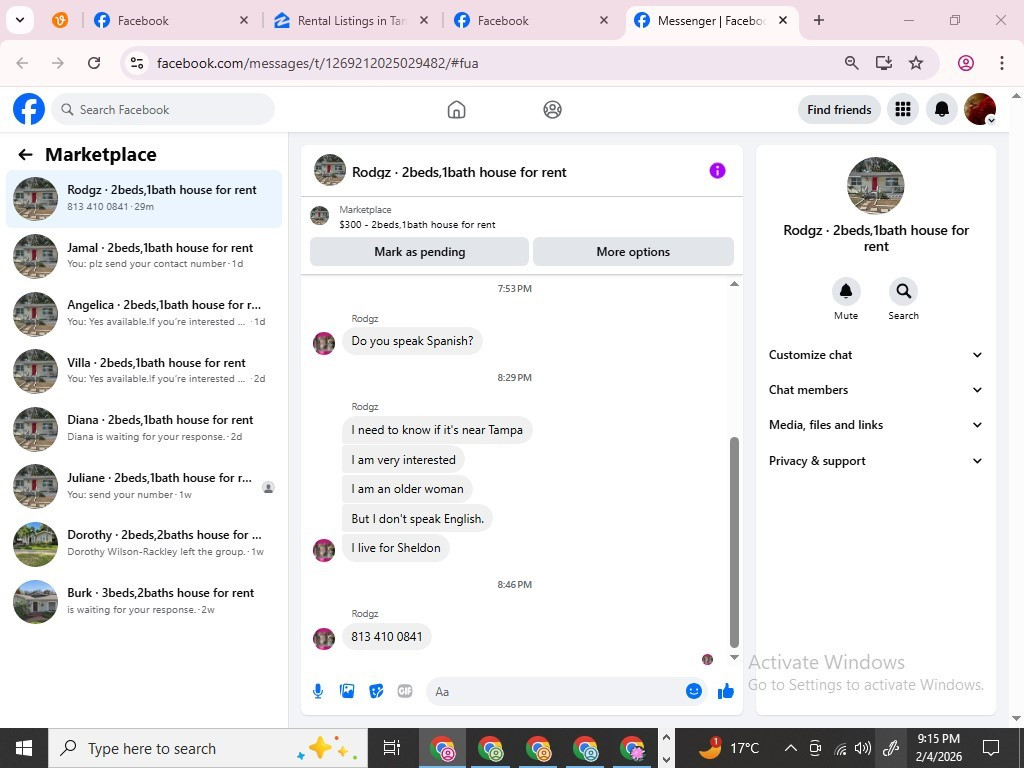Image resolution: width=1024 pixels, height=768 pixels.
Task: Click the weather 17°C taskbar widget
Action: 729,748
